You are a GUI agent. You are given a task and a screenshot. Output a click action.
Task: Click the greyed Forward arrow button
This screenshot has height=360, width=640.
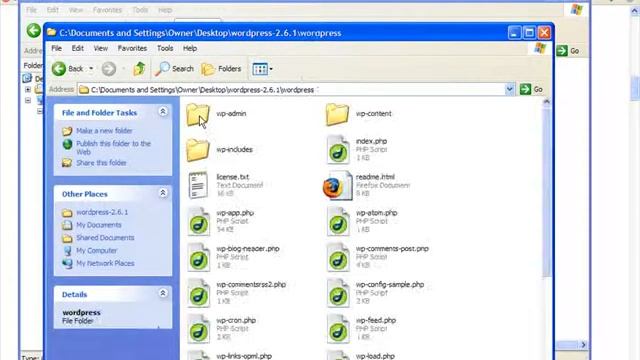(109, 69)
